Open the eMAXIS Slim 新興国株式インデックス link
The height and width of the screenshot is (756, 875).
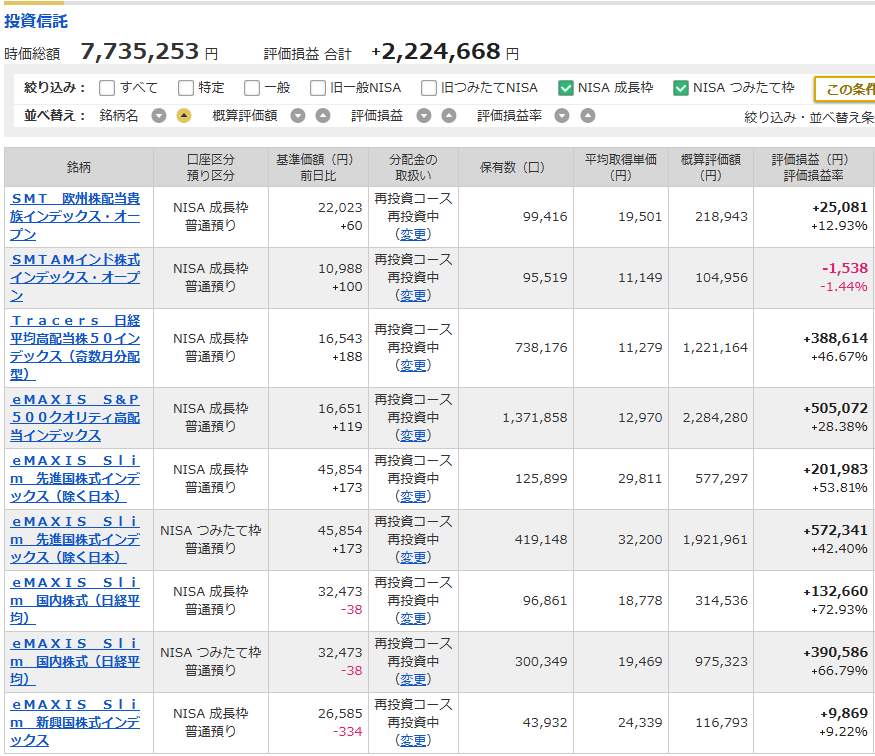[75, 723]
